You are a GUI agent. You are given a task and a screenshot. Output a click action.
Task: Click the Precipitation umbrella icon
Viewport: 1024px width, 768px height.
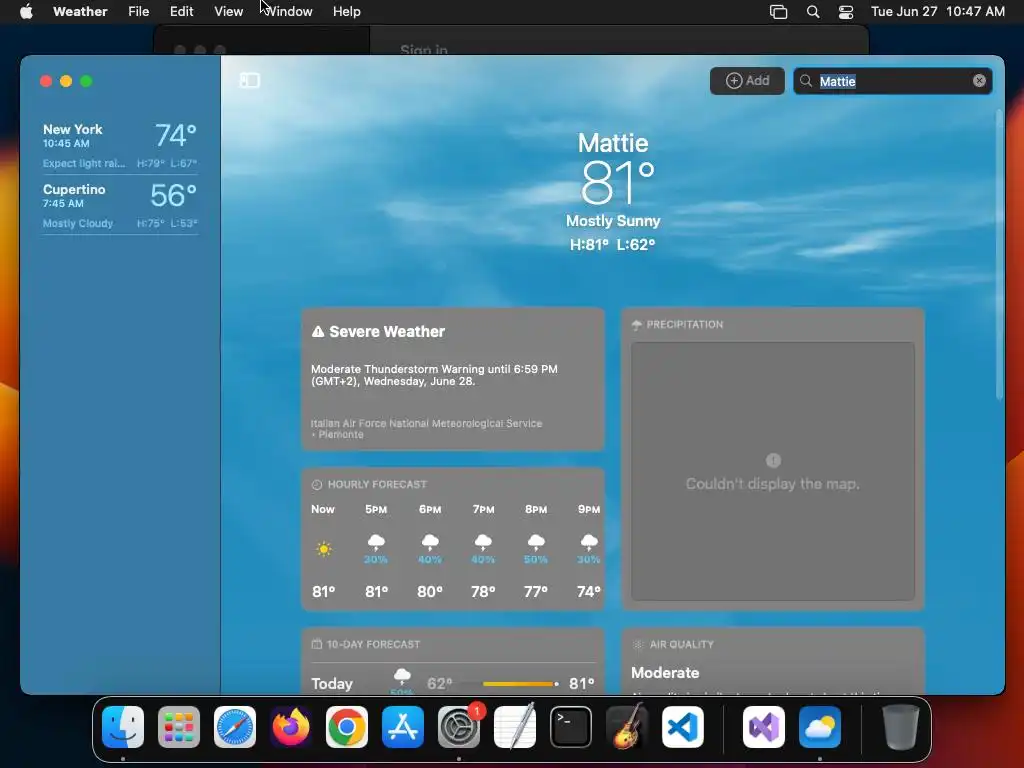tap(637, 325)
